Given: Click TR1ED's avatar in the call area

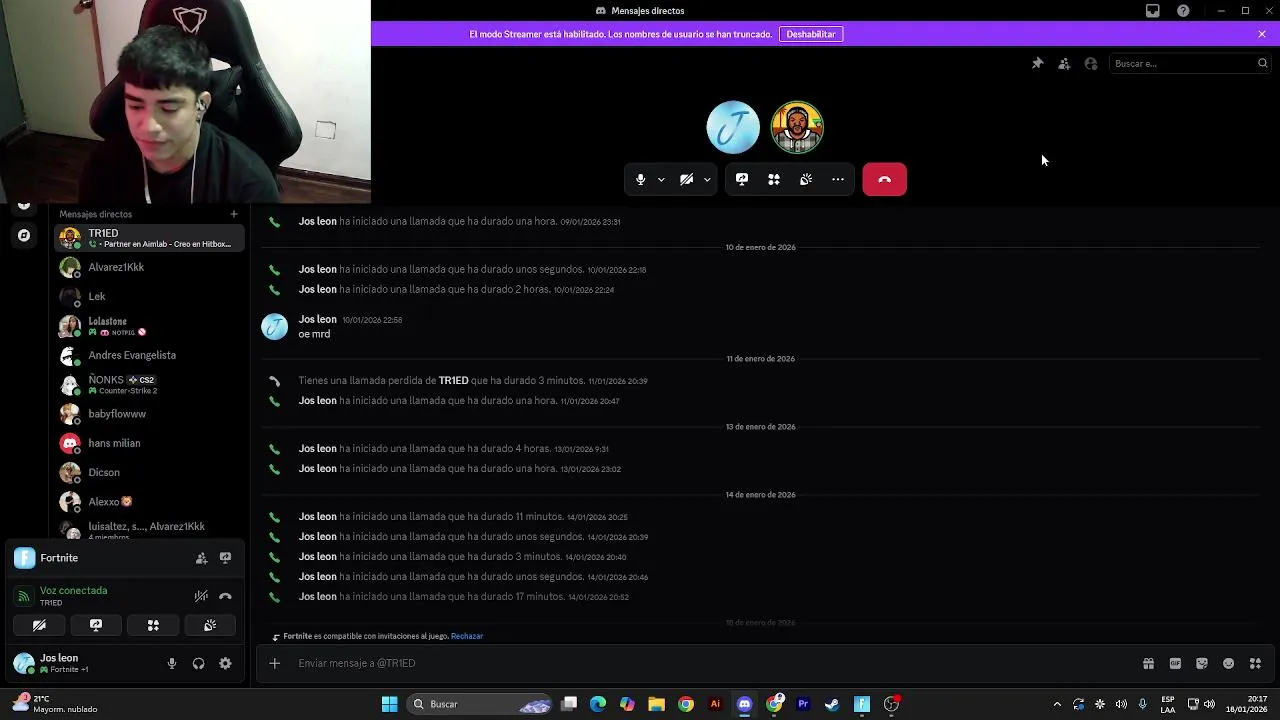Looking at the screenshot, I should (797, 127).
